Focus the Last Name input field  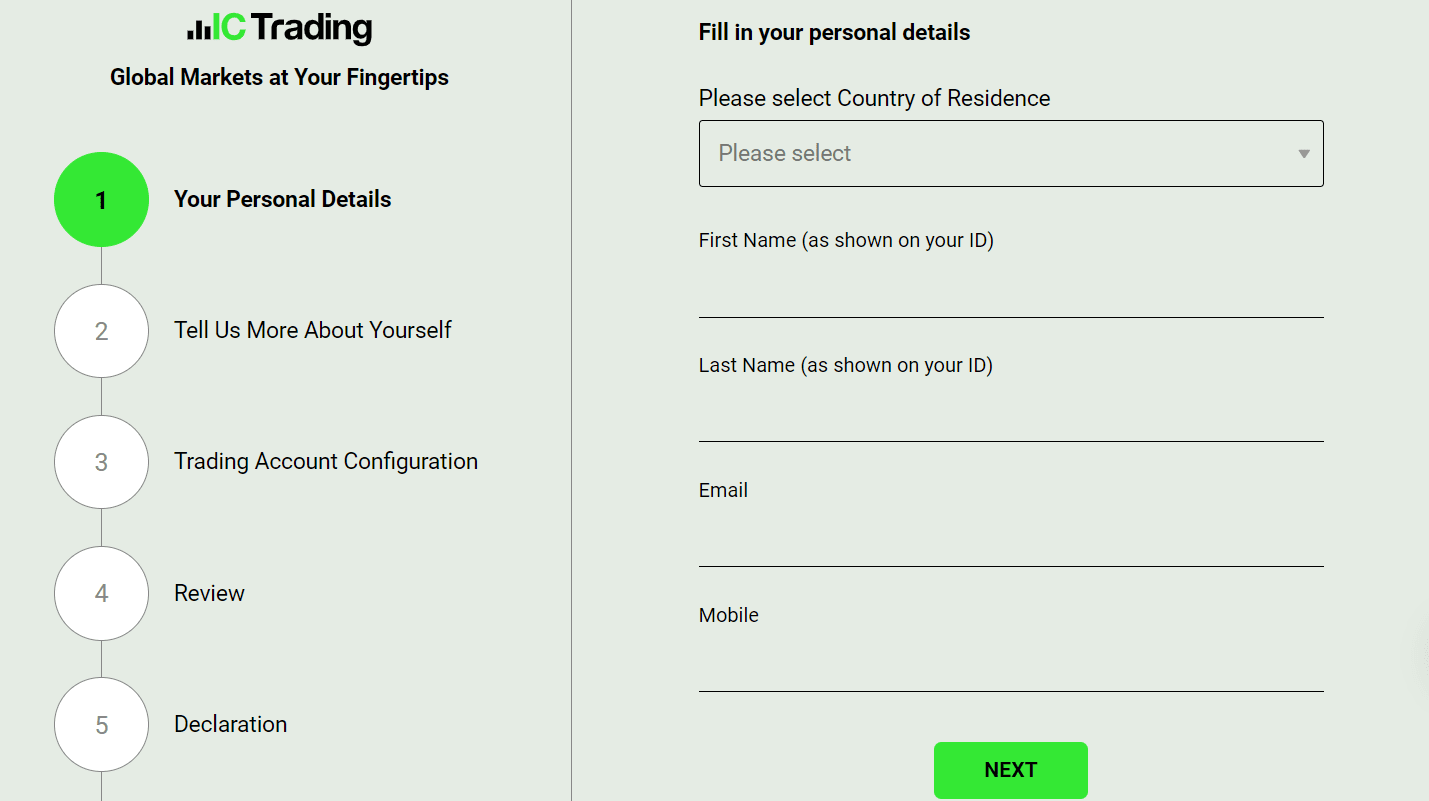[x=1011, y=417]
